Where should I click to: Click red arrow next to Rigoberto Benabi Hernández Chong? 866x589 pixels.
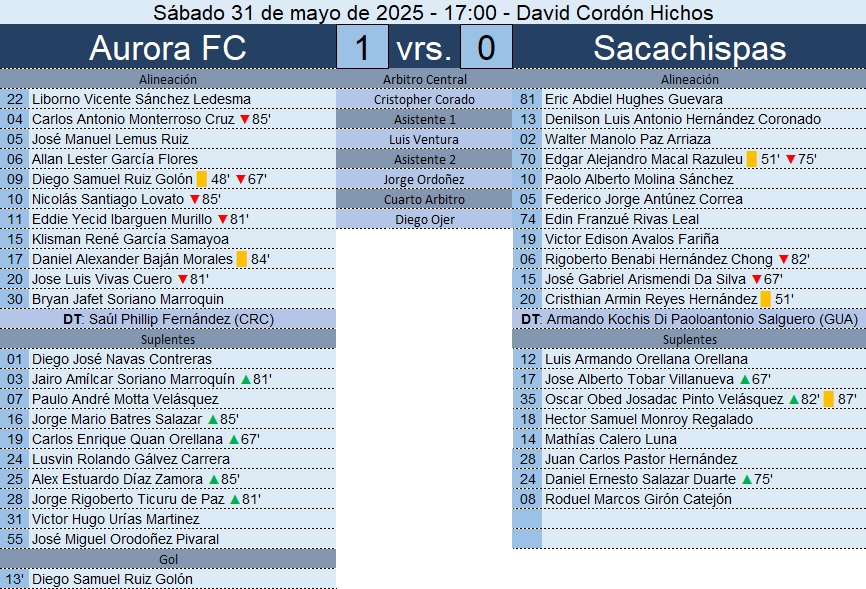(783, 259)
